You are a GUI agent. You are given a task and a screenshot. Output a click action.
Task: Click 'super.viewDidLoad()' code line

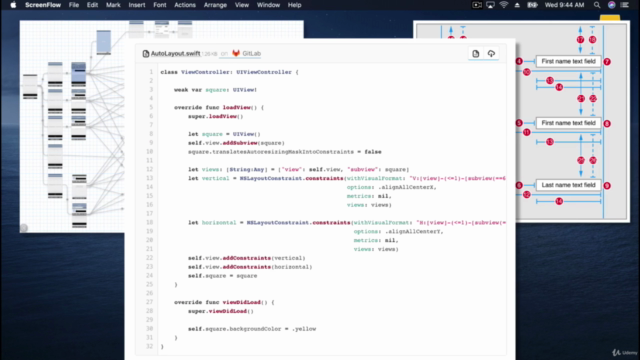coord(221,311)
